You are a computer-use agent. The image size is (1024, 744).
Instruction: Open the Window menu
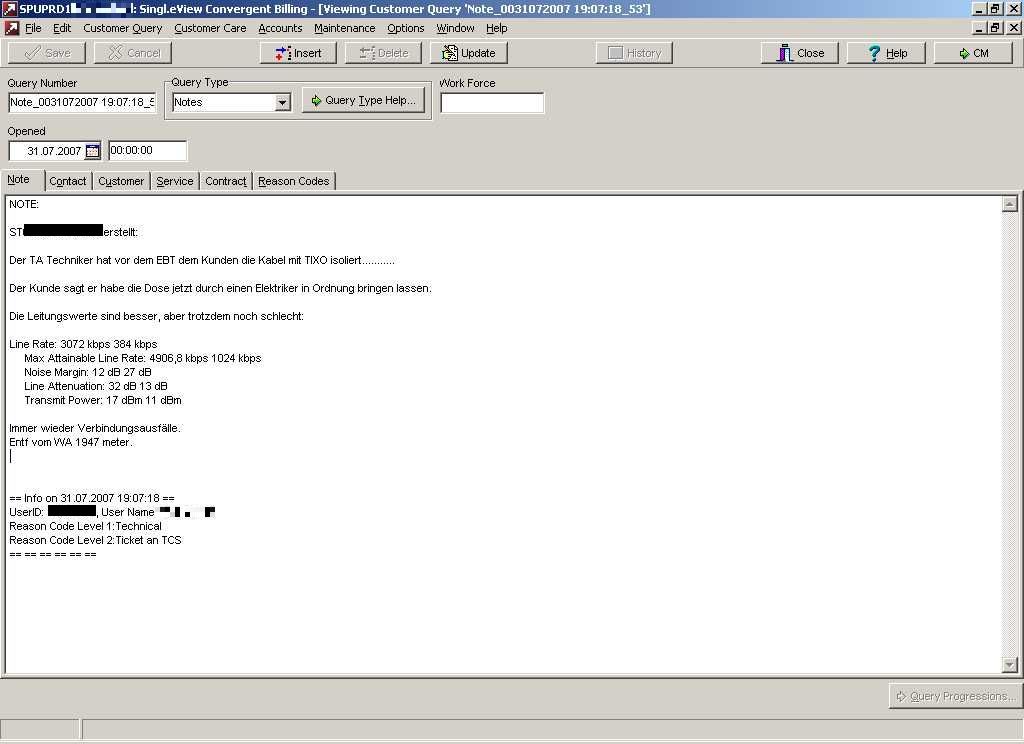click(455, 28)
